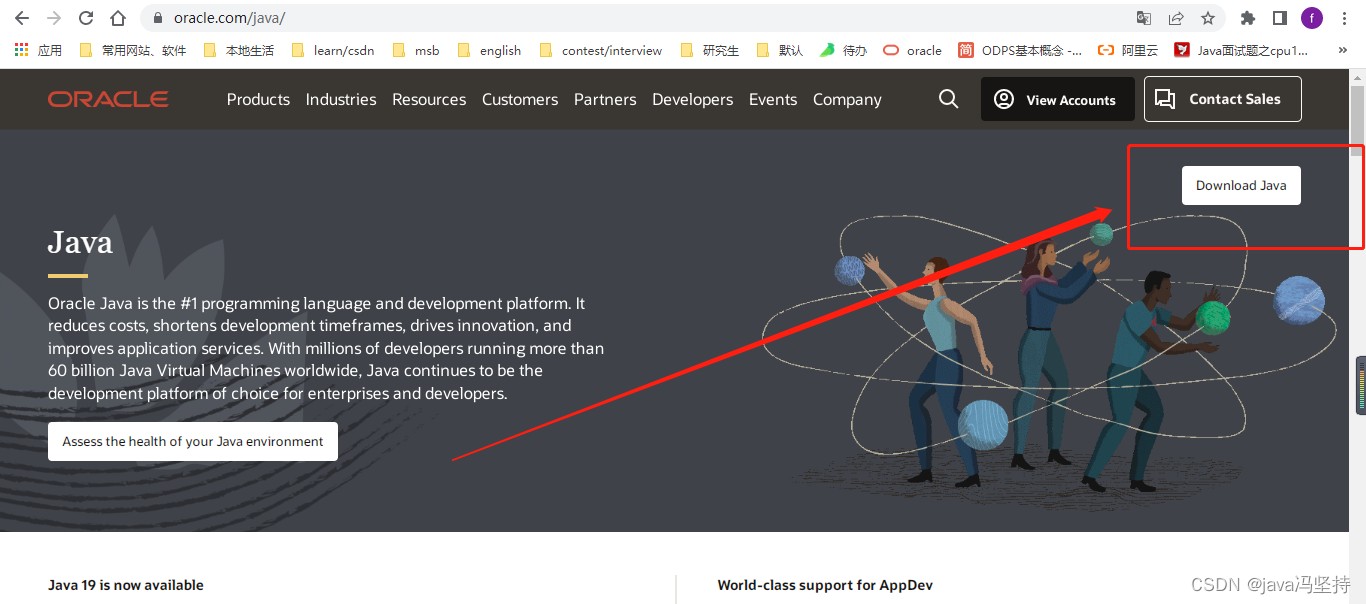The width and height of the screenshot is (1366, 604).
Task: Toggle the browser side panel icon
Action: [1279, 18]
